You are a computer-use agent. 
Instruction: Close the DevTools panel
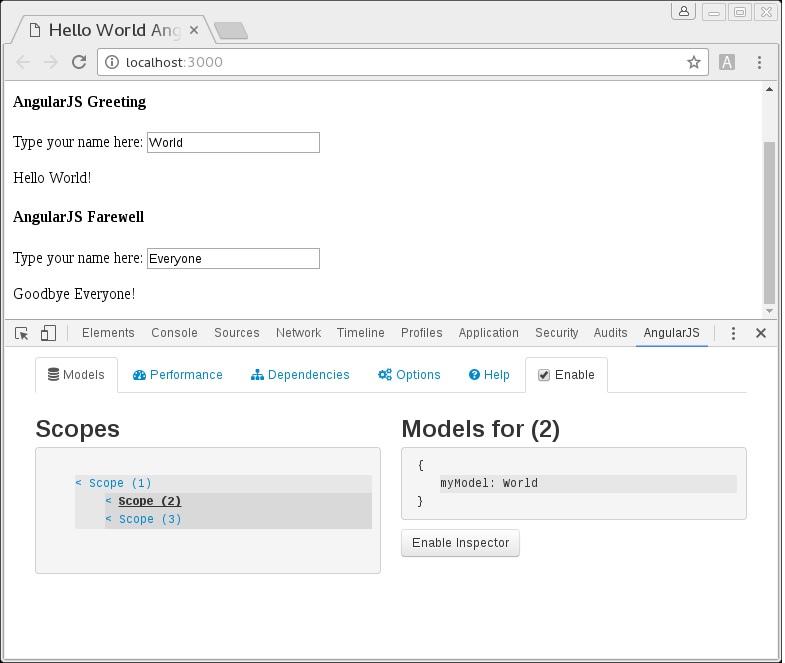point(760,333)
